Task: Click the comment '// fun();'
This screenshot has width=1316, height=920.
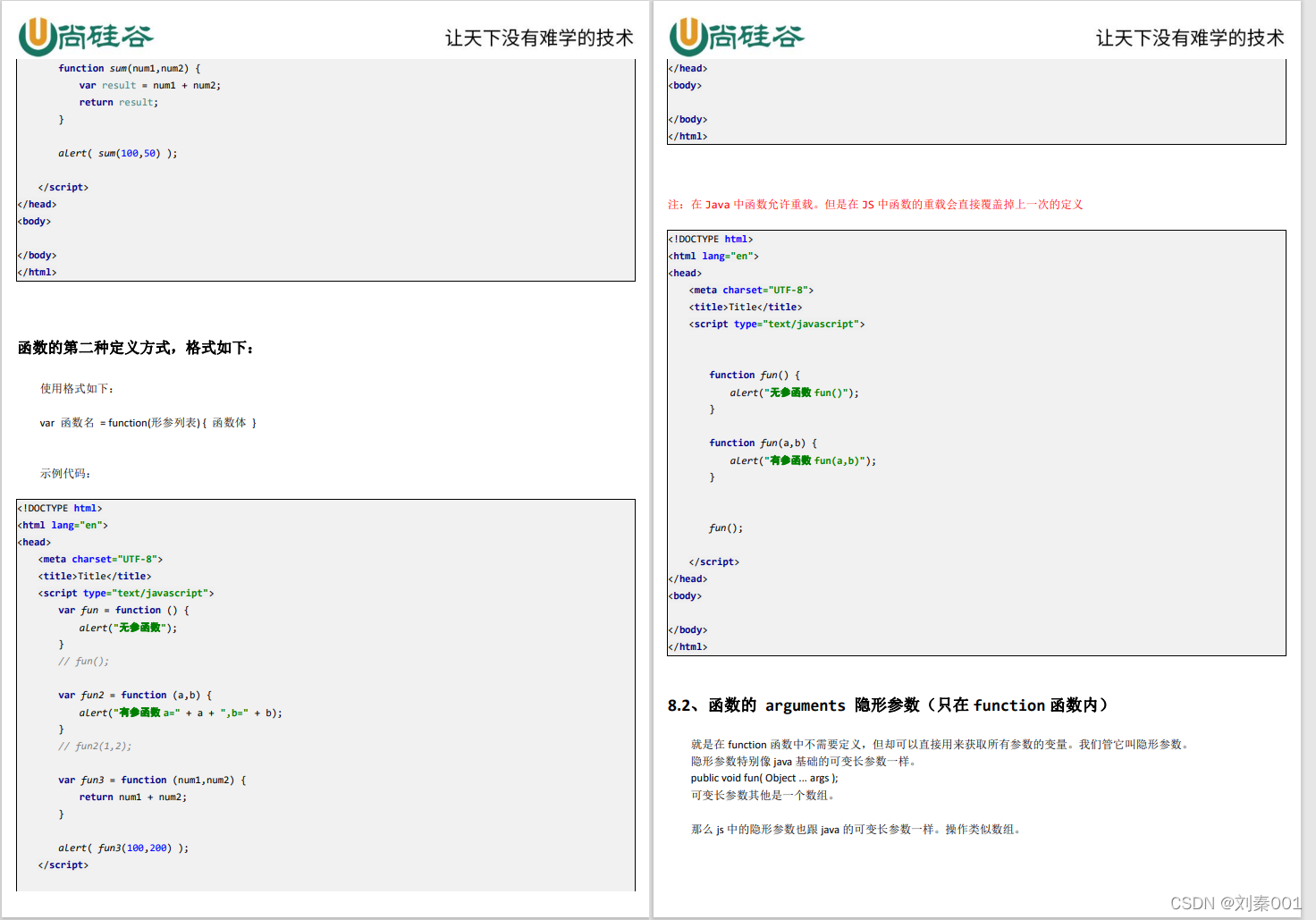Action: pos(84,661)
